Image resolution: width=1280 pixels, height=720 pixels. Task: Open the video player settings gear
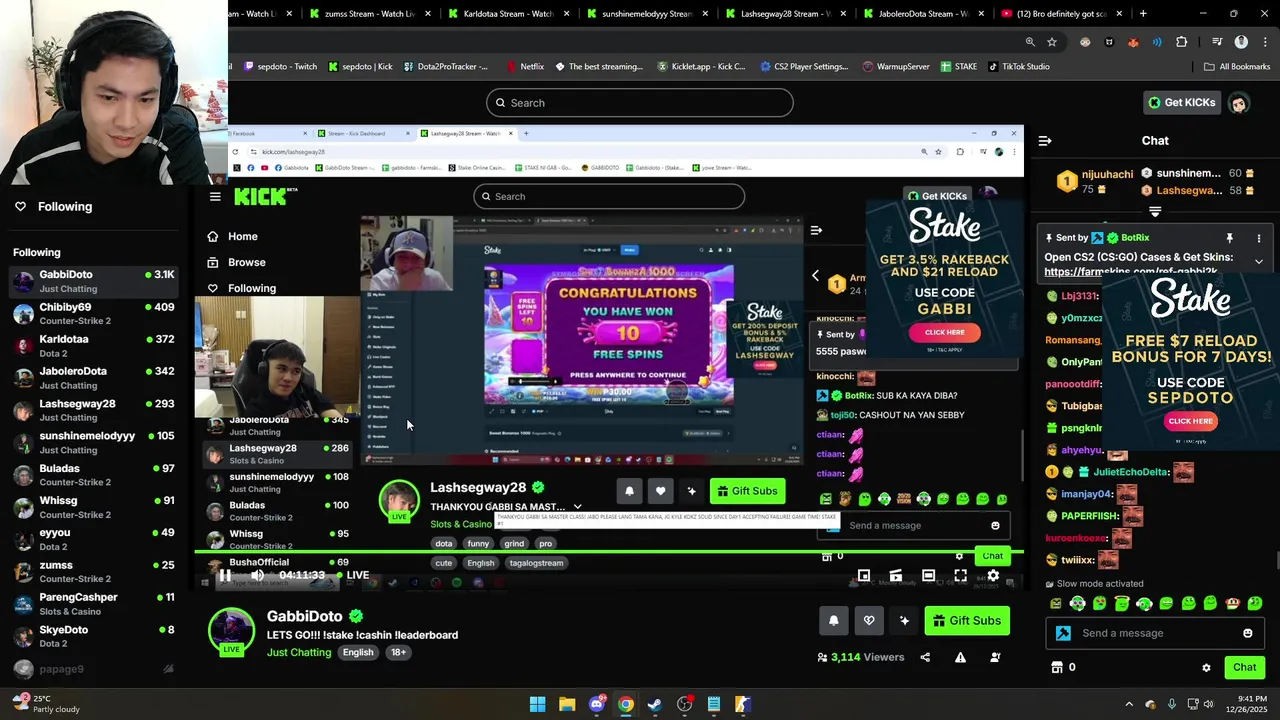pos(993,575)
